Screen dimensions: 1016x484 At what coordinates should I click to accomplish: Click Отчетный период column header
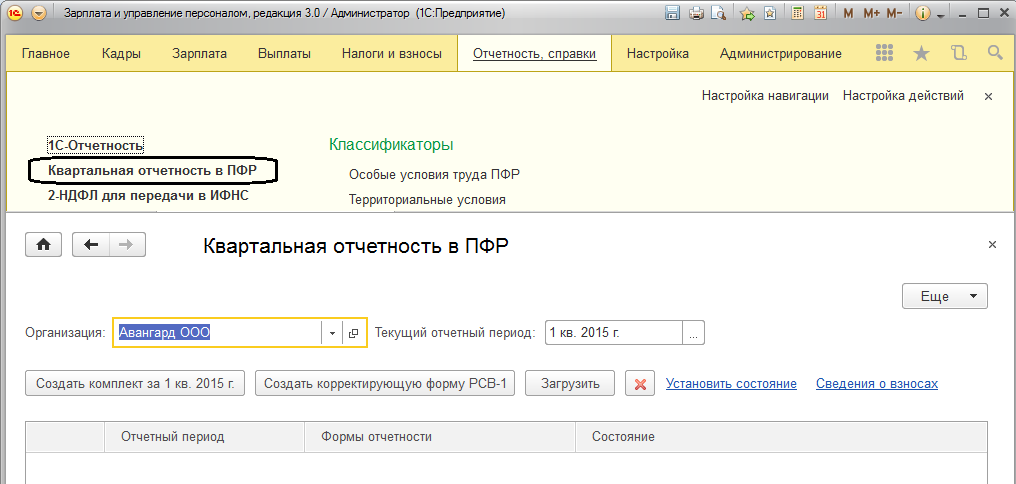click(204, 436)
